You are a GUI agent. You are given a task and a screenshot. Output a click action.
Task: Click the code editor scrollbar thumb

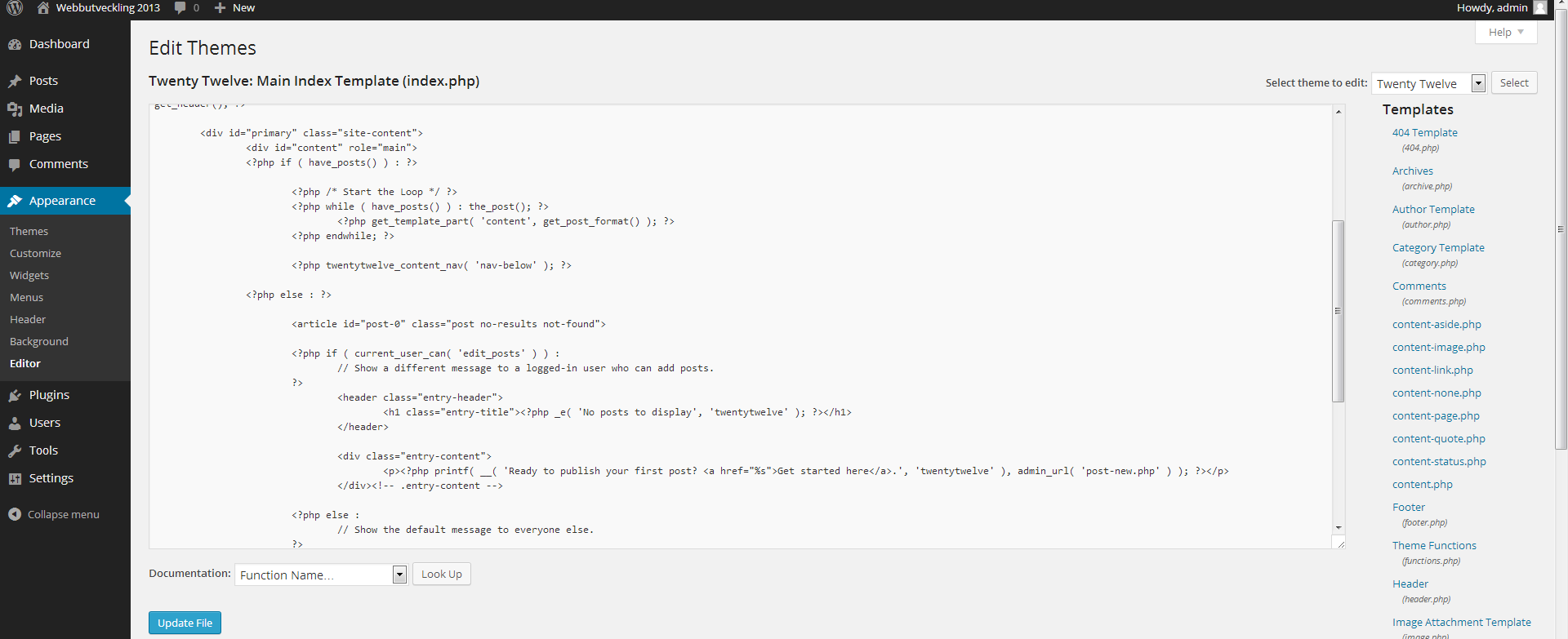(1338, 311)
